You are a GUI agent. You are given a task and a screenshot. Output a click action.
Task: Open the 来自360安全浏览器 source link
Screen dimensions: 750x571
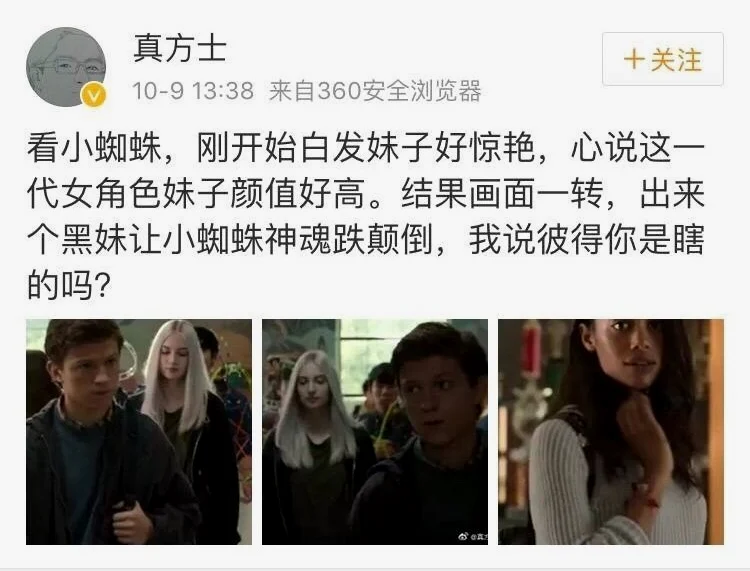pyautogui.click(x=375, y=90)
